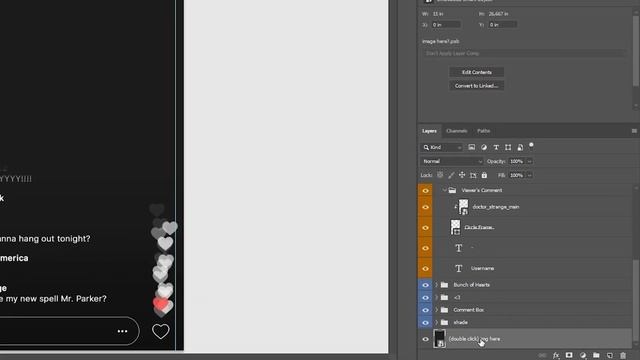Click the Lock all padlock icon
The width and height of the screenshot is (640, 360).
[484, 175]
